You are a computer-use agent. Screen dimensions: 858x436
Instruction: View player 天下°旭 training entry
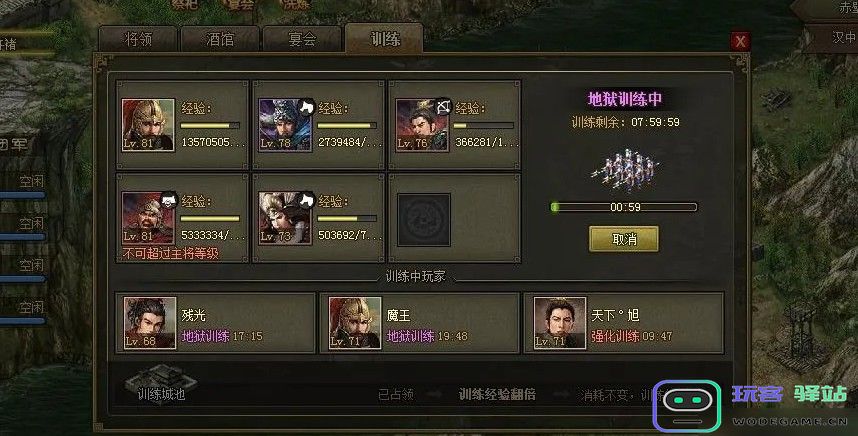[624, 323]
